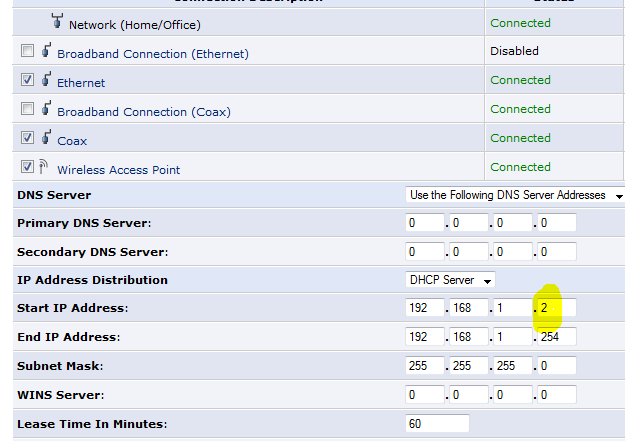Enable the Broadband Connection (Ethernet) checkbox
This screenshot has width=625, height=441.
[27, 51]
